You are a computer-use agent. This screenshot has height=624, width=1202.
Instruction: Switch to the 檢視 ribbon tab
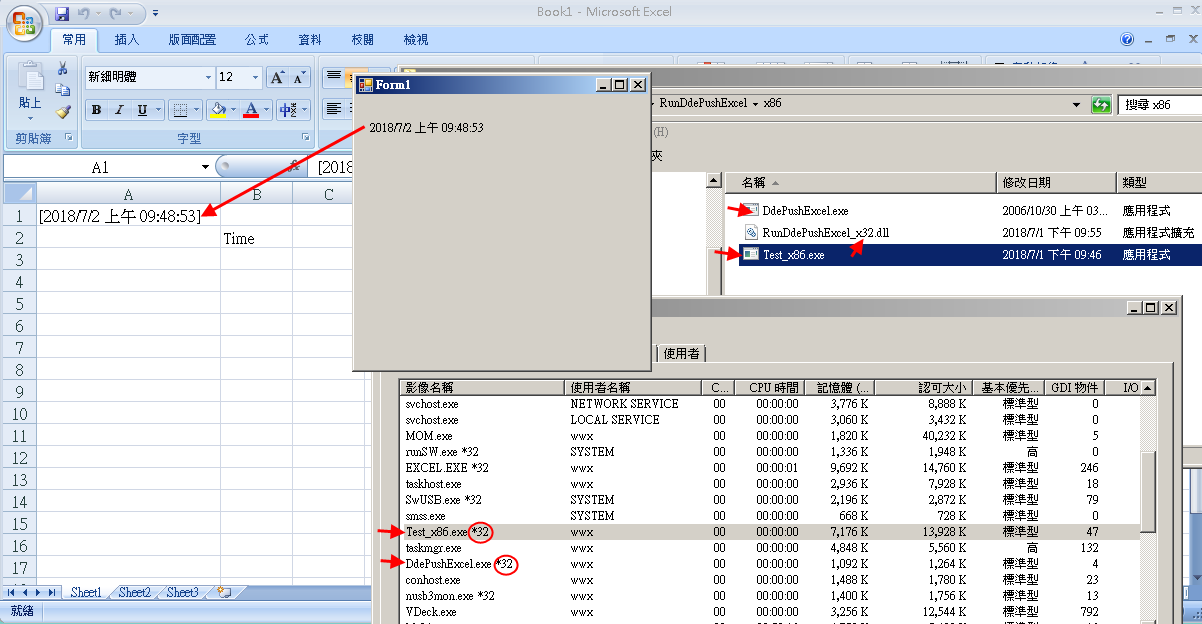(x=416, y=40)
